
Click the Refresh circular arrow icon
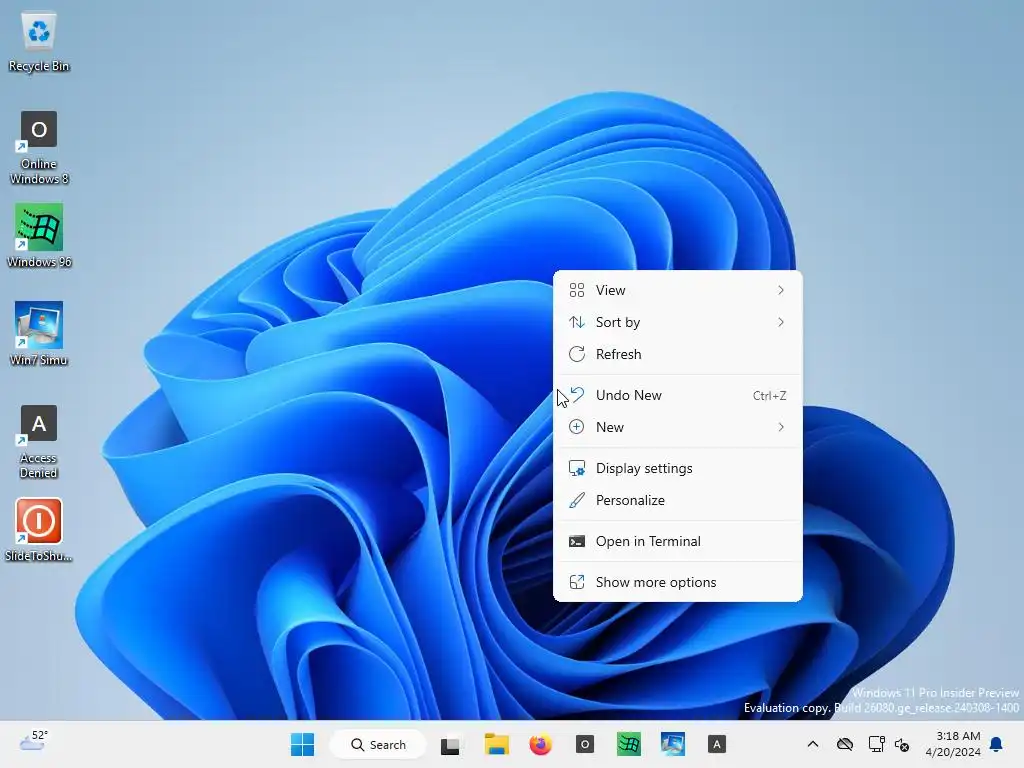click(577, 354)
